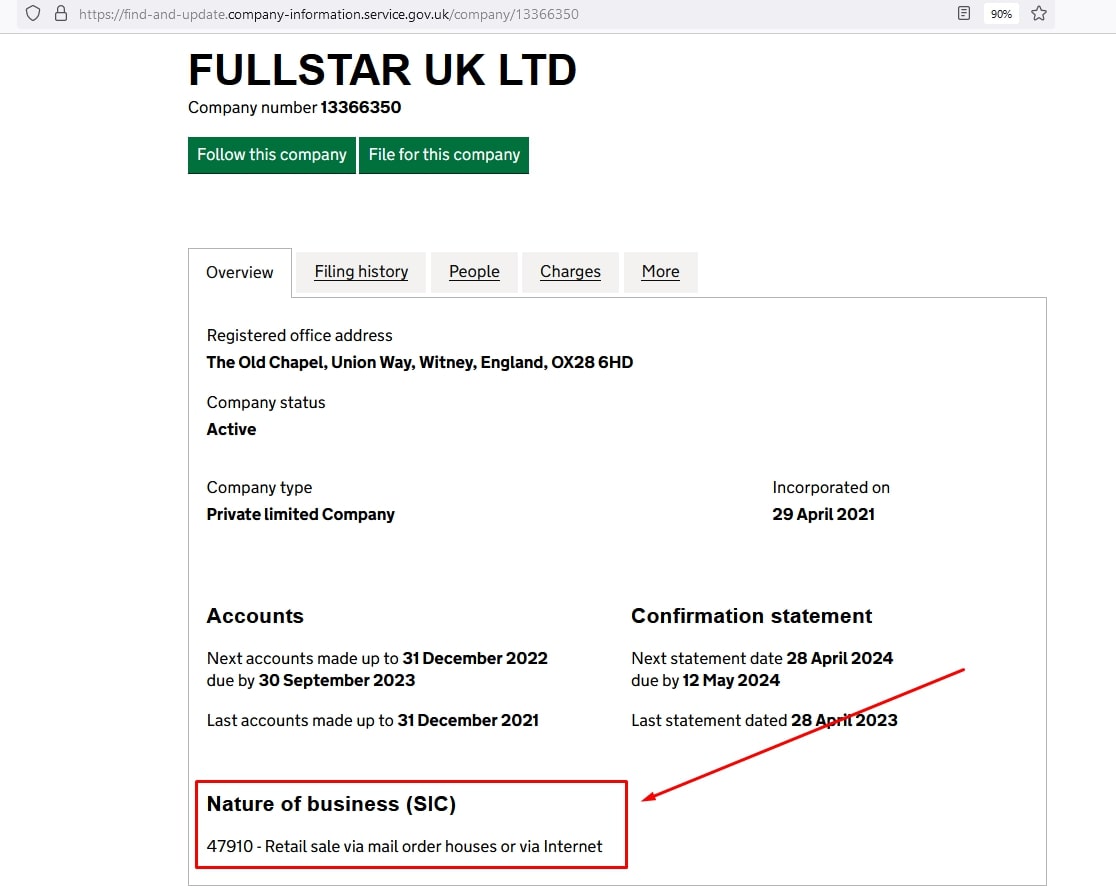The height and width of the screenshot is (891, 1116).
Task: Select the Overview tab
Action: [240, 273]
